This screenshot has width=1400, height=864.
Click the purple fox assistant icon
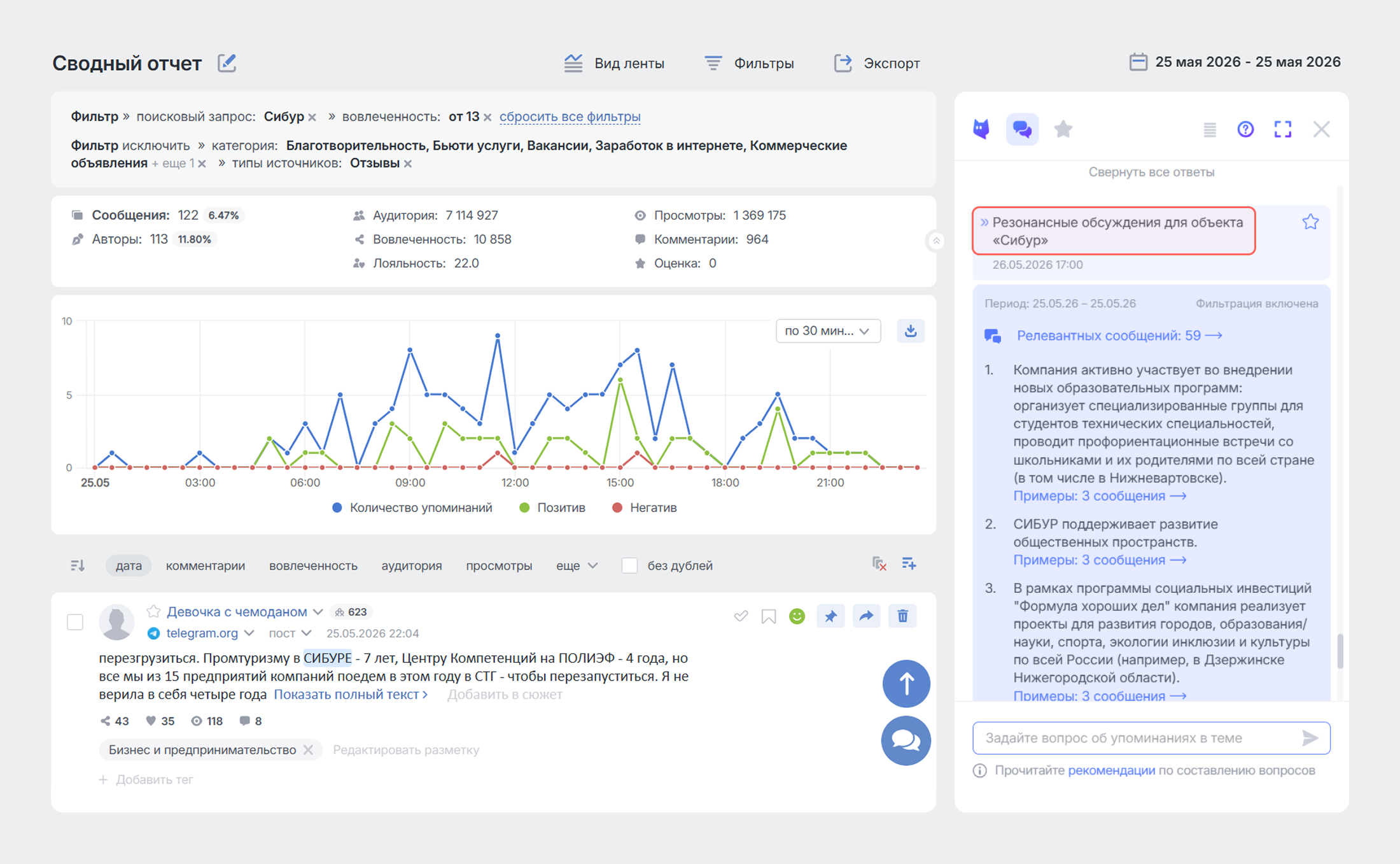coord(981,129)
